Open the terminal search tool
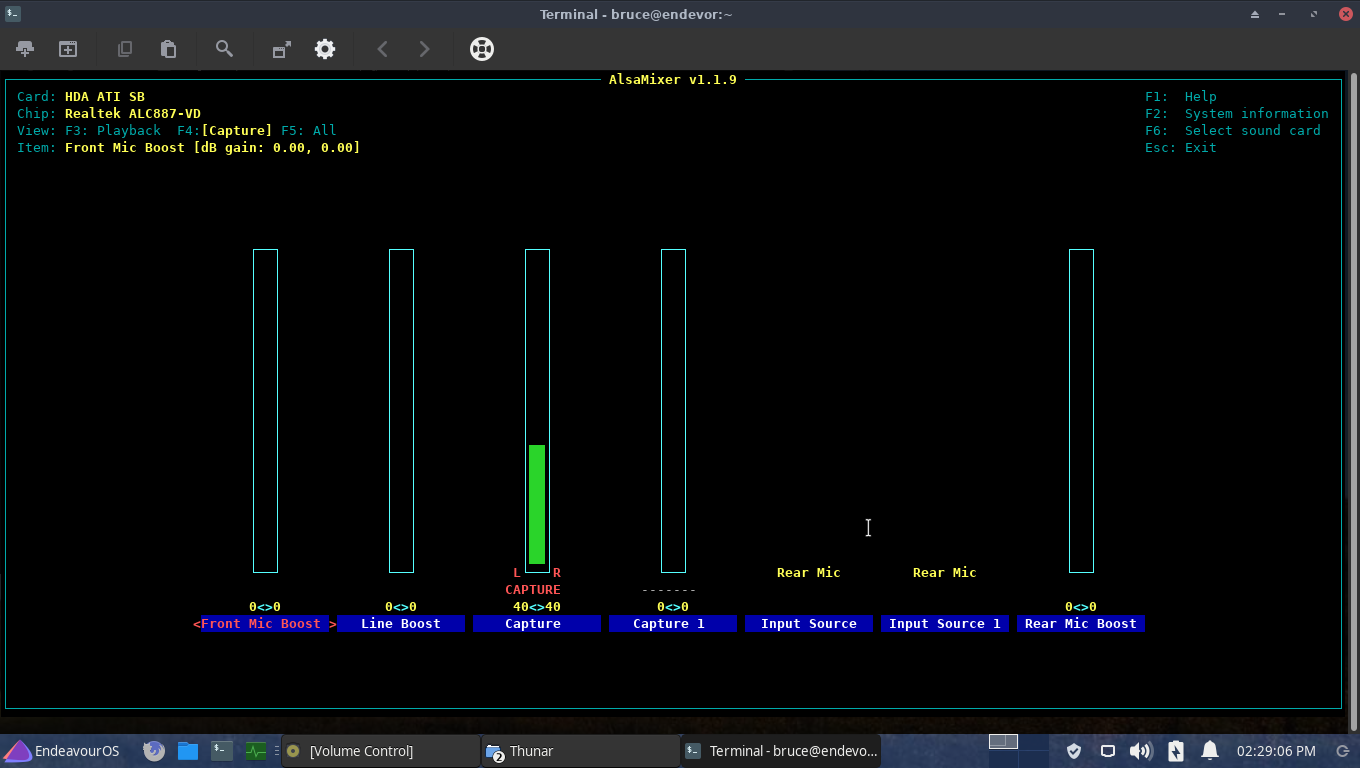1360x768 pixels. (224, 49)
